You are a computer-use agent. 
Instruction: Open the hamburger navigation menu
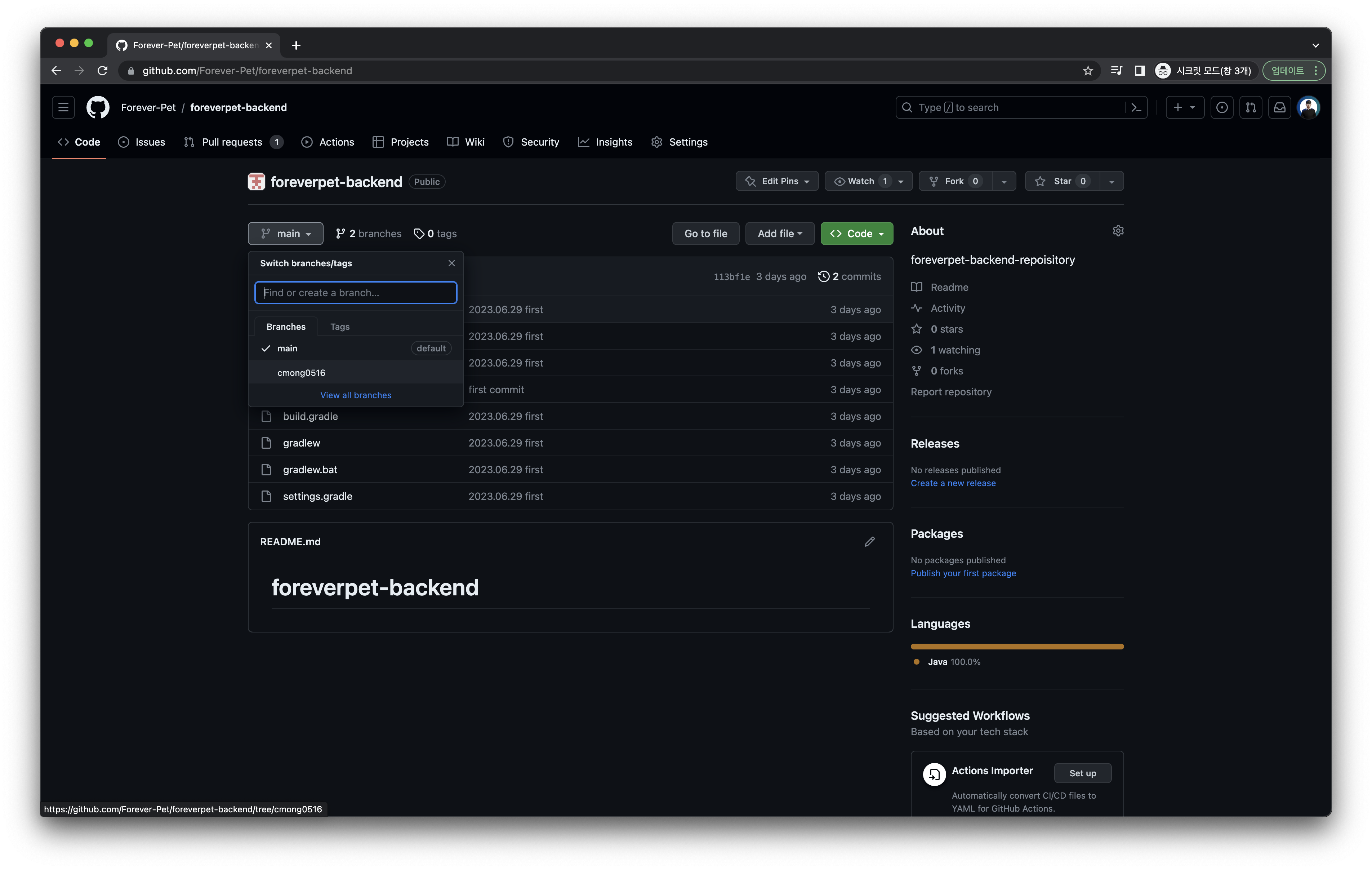pos(63,107)
